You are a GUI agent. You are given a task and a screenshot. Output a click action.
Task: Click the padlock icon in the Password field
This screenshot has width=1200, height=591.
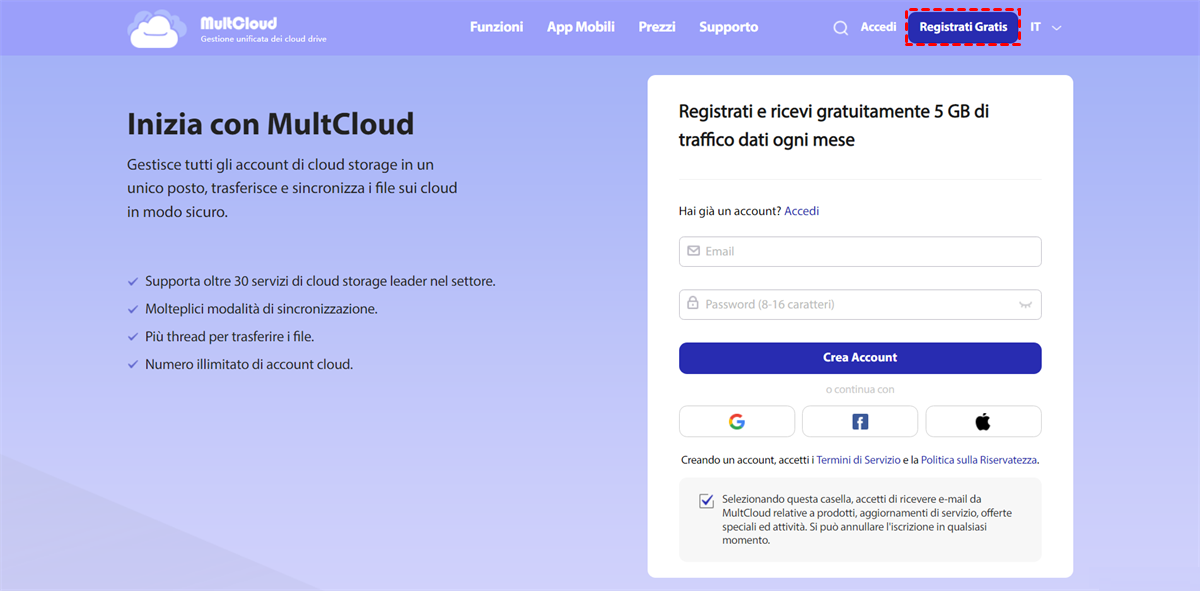point(693,303)
